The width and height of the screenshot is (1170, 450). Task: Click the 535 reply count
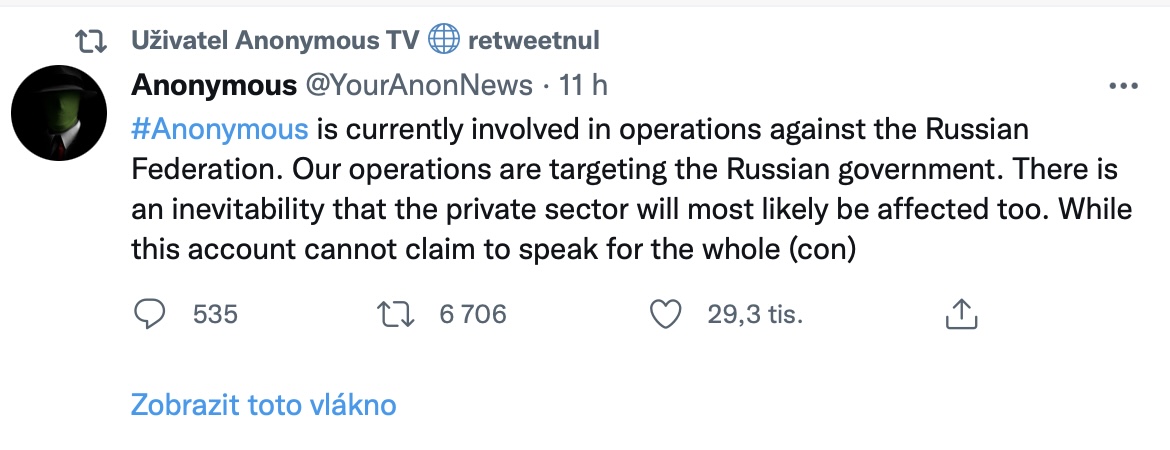point(215,315)
